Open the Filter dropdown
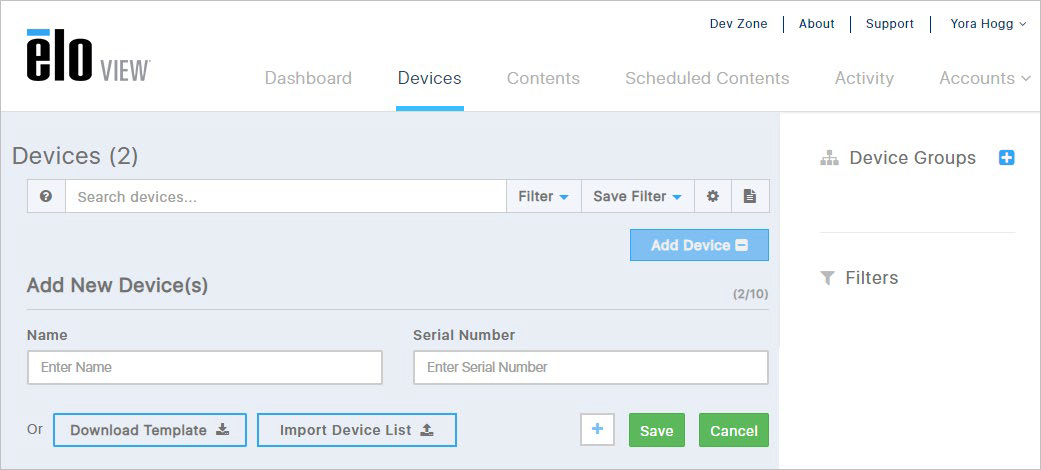Viewport: 1041px width, 470px height. pos(543,196)
